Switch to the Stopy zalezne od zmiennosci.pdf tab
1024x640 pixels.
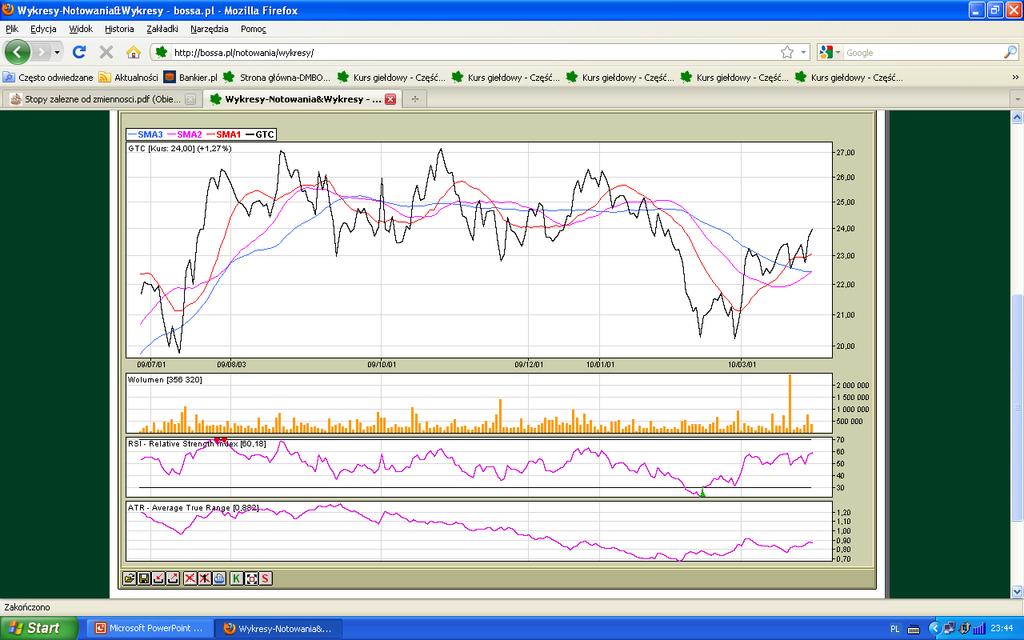pos(103,99)
